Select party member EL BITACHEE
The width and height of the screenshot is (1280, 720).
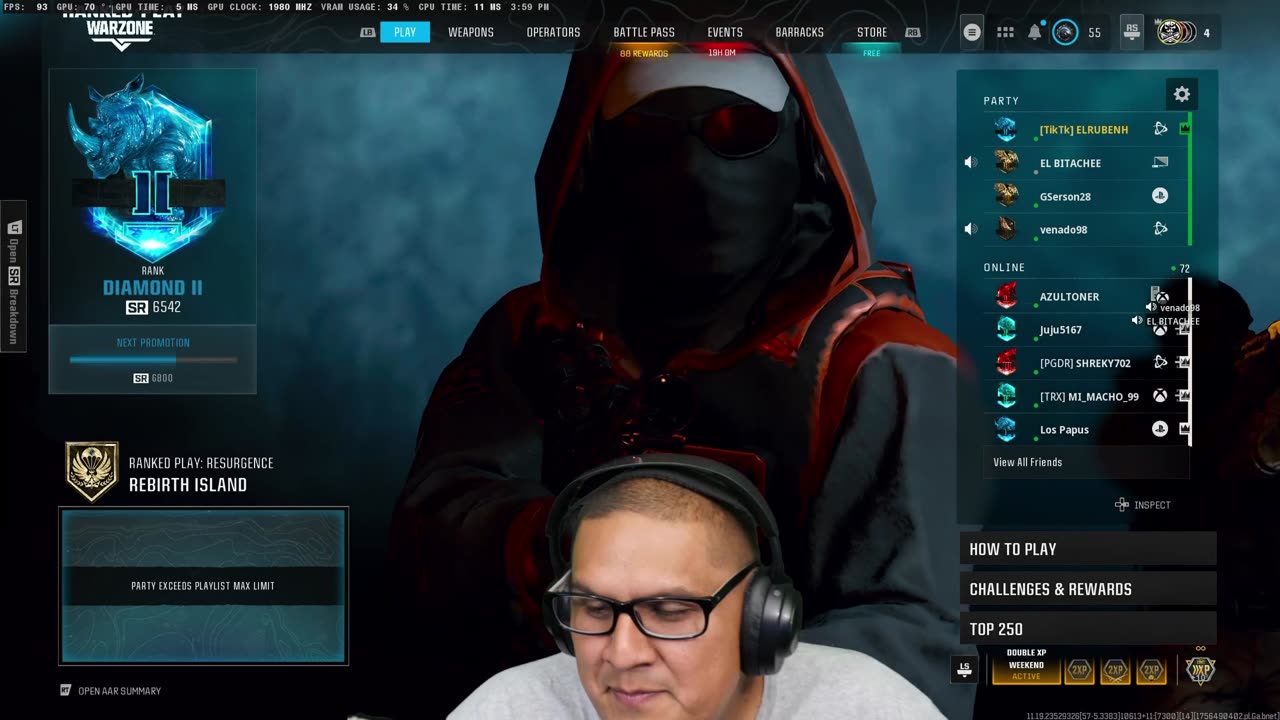pyautogui.click(x=1087, y=162)
